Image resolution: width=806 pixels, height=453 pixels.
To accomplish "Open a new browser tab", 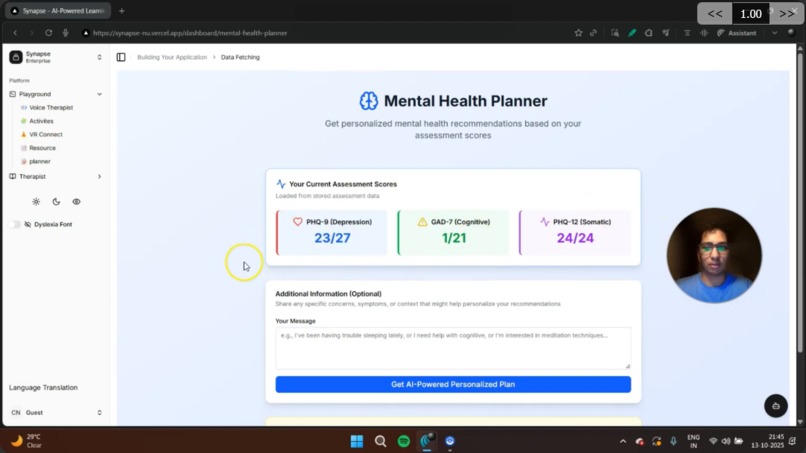I will coord(122,11).
